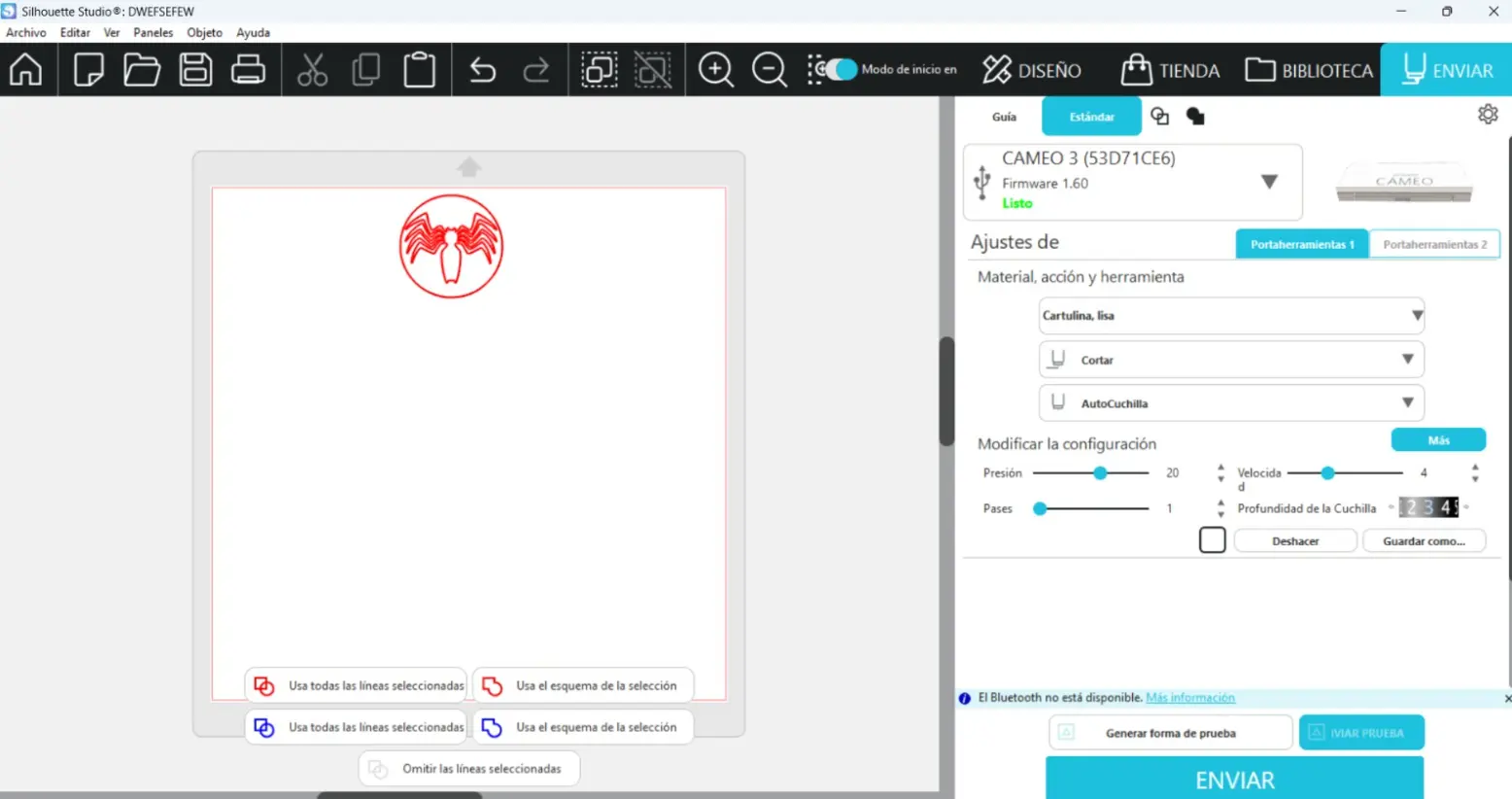Open the Cortar action dropdown
Screen dimensions: 1512x799
[x=1231, y=360]
